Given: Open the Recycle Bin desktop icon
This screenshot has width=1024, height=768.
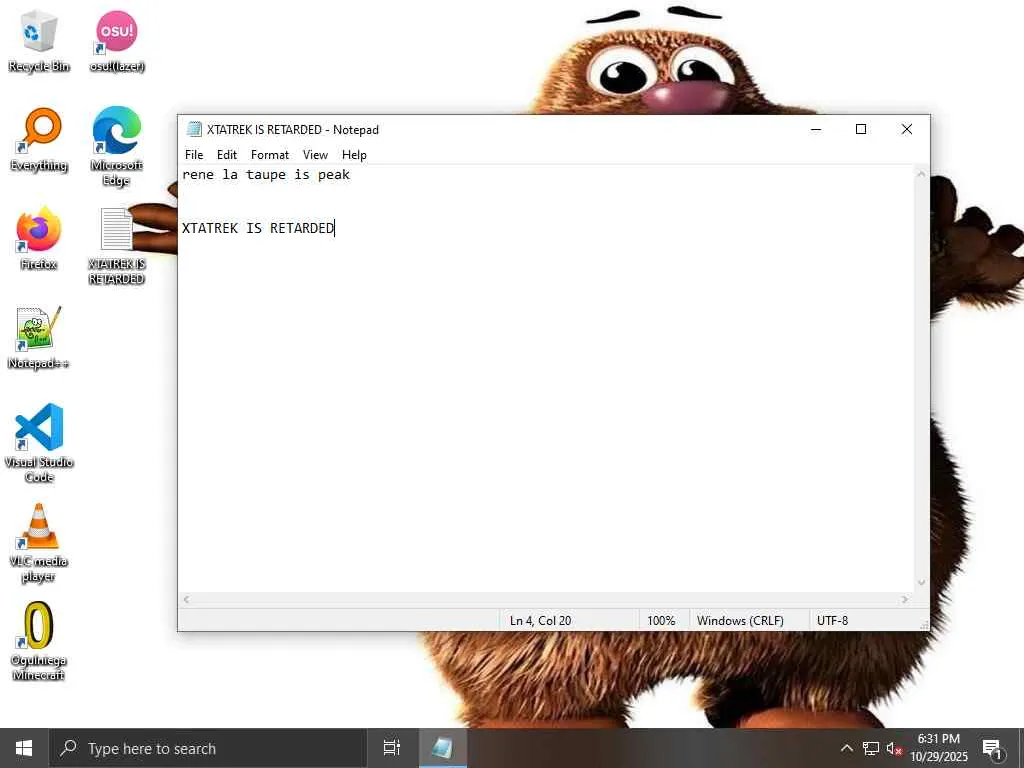Looking at the screenshot, I should (39, 41).
